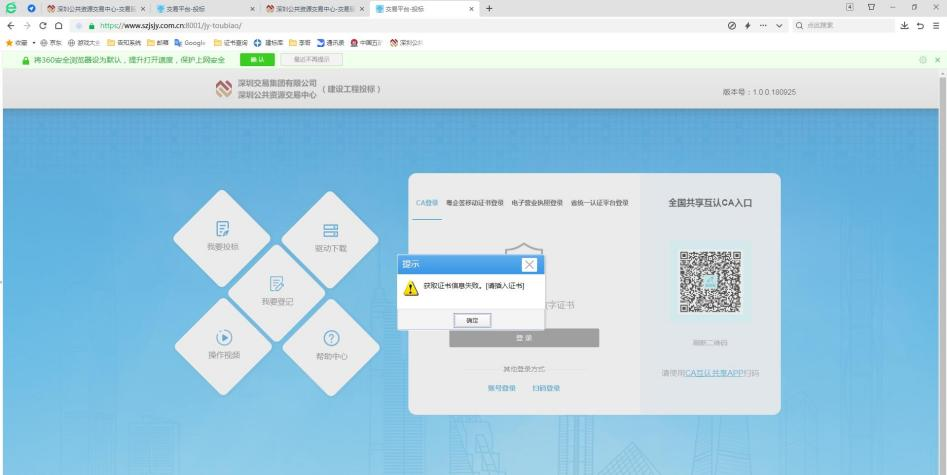Open a new browser tab

[489, 8]
